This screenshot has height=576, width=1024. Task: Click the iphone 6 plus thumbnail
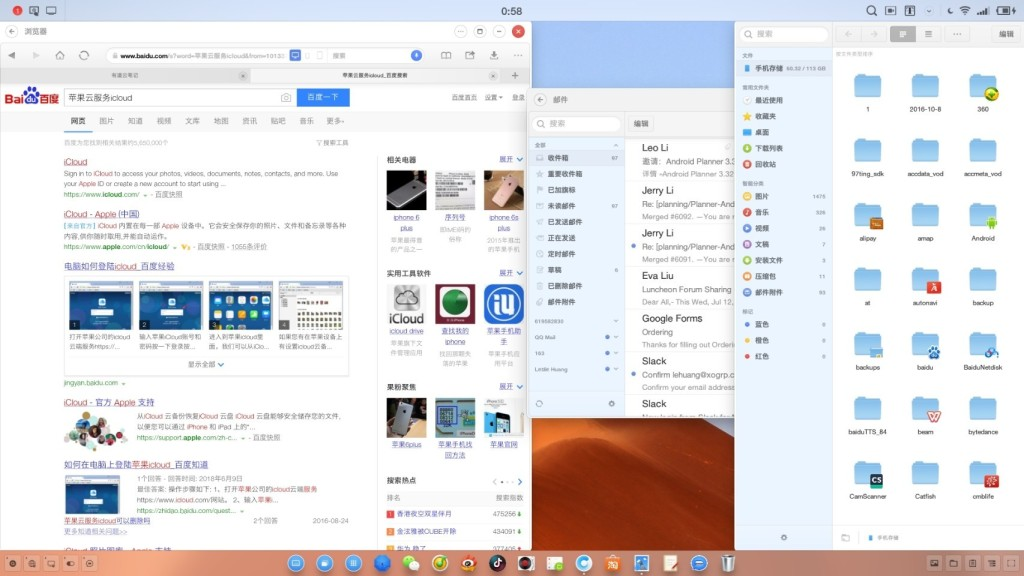[406, 190]
